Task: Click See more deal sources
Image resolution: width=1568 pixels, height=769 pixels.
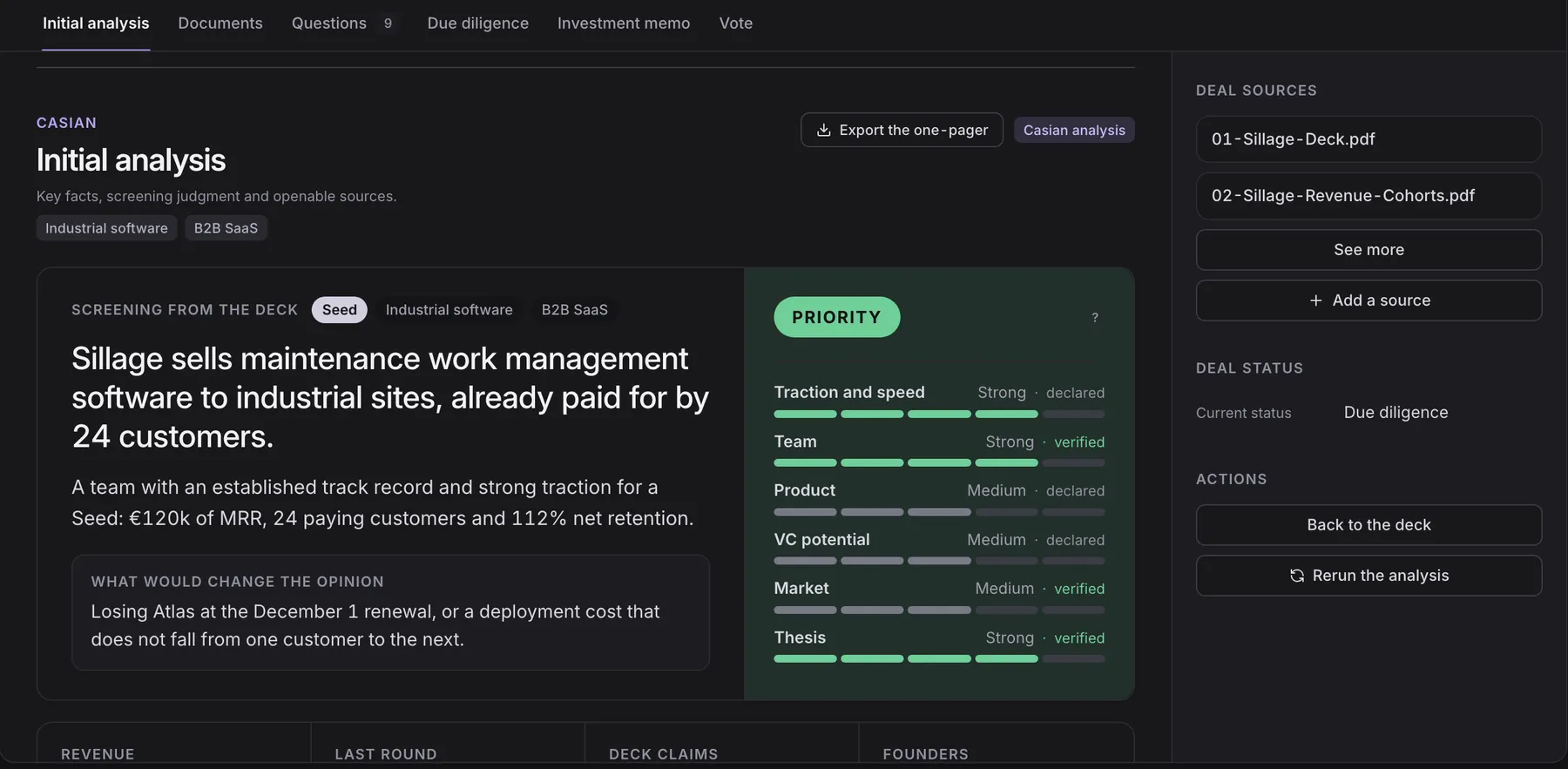Action: click(x=1369, y=250)
